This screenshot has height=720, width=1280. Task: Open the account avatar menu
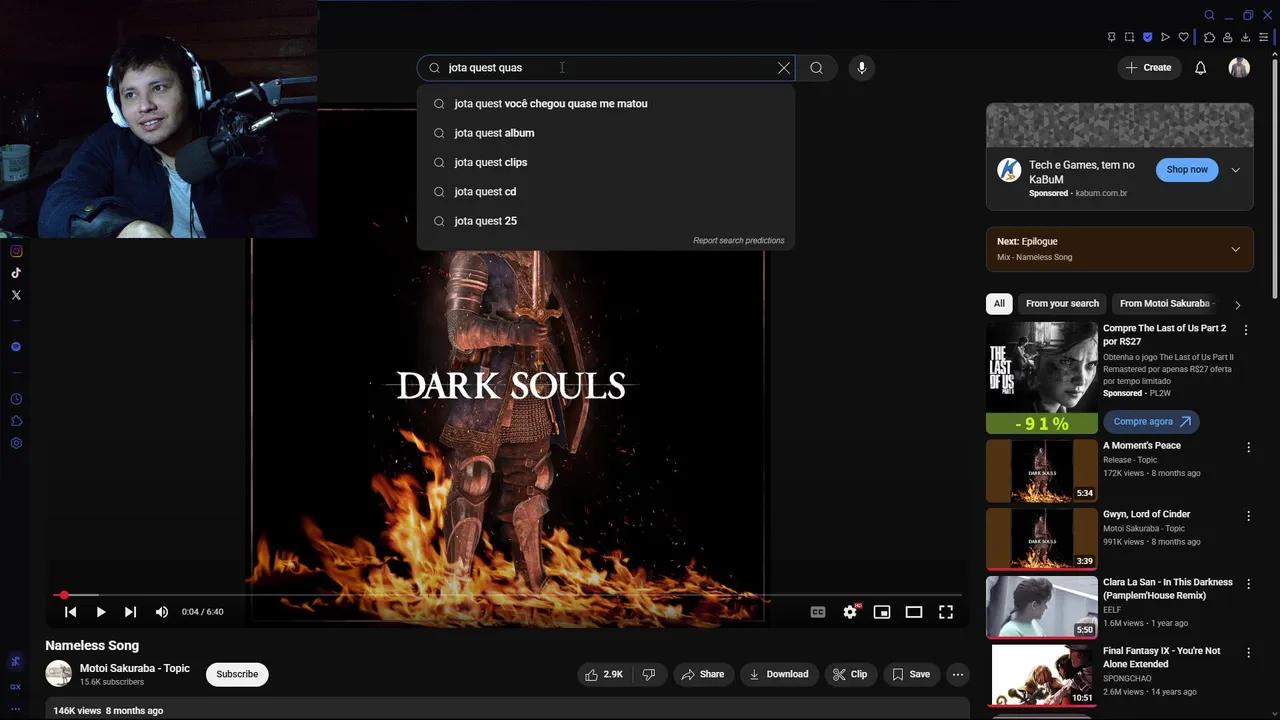pyautogui.click(x=1239, y=68)
